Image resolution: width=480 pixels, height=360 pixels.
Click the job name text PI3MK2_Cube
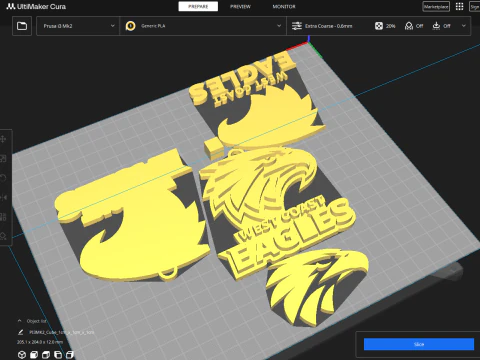(62, 332)
